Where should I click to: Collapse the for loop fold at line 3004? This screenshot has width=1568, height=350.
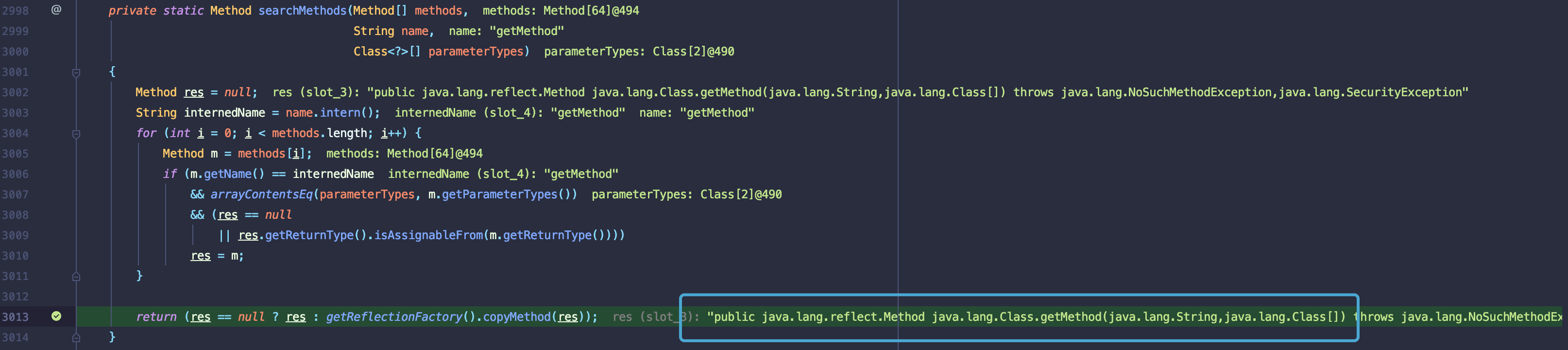(x=76, y=133)
